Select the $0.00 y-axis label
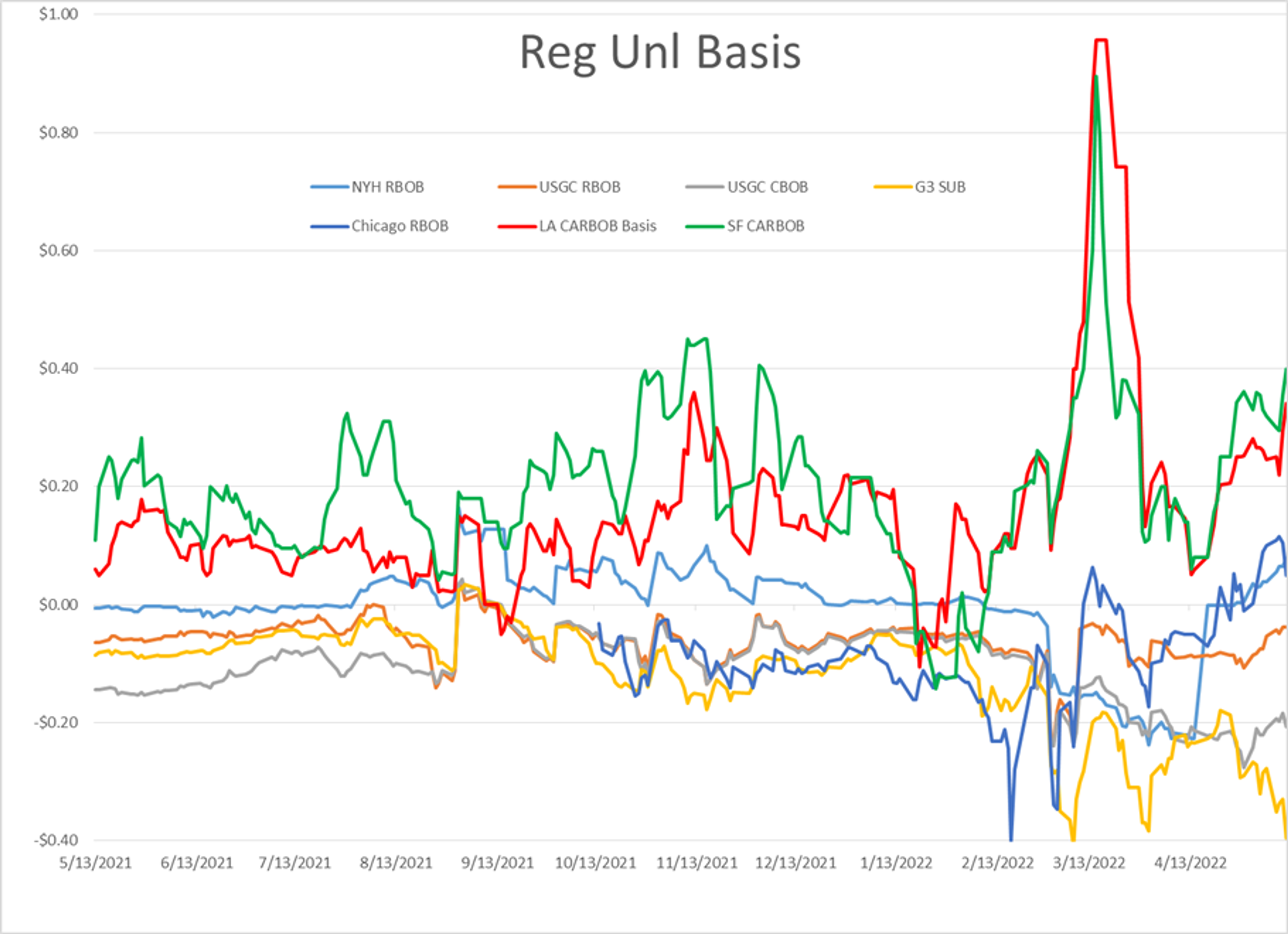This screenshot has height=934, width=1288. tap(58, 604)
